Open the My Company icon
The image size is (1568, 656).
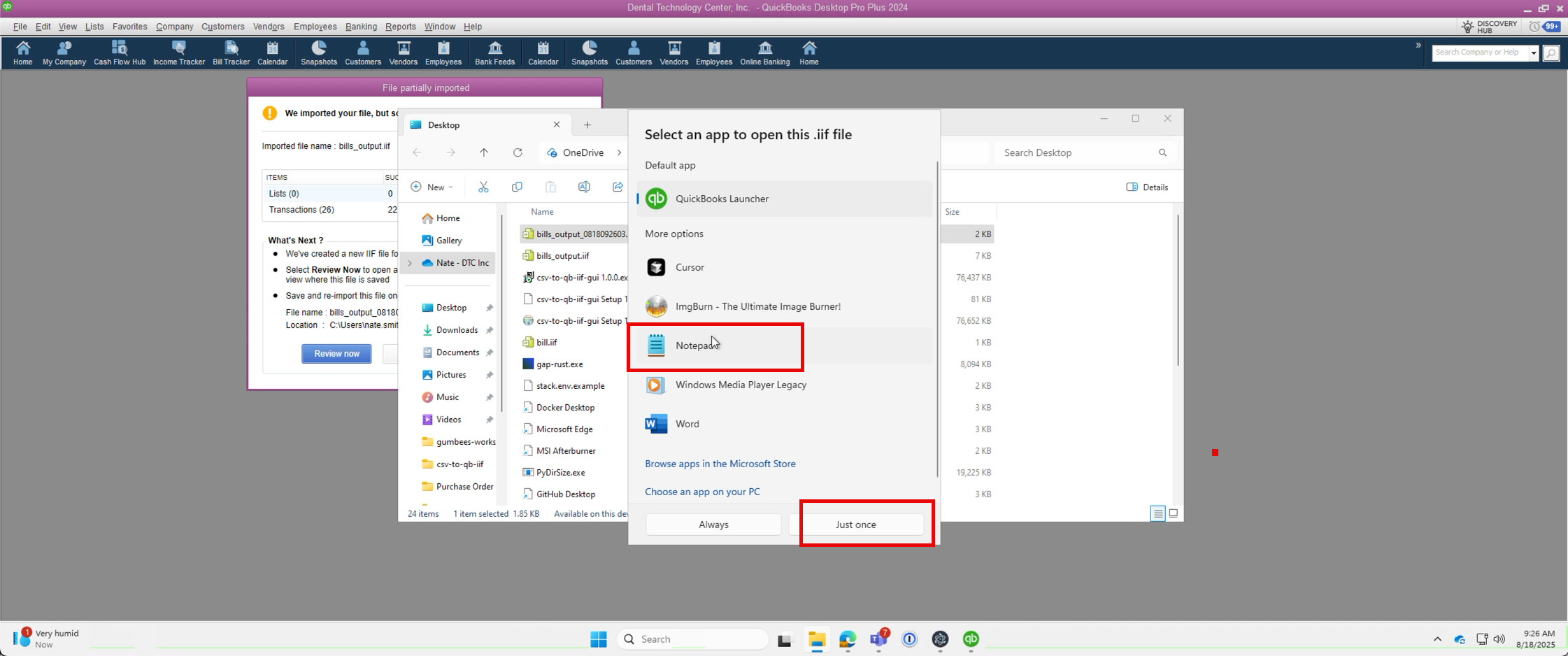pyautogui.click(x=64, y=53)
